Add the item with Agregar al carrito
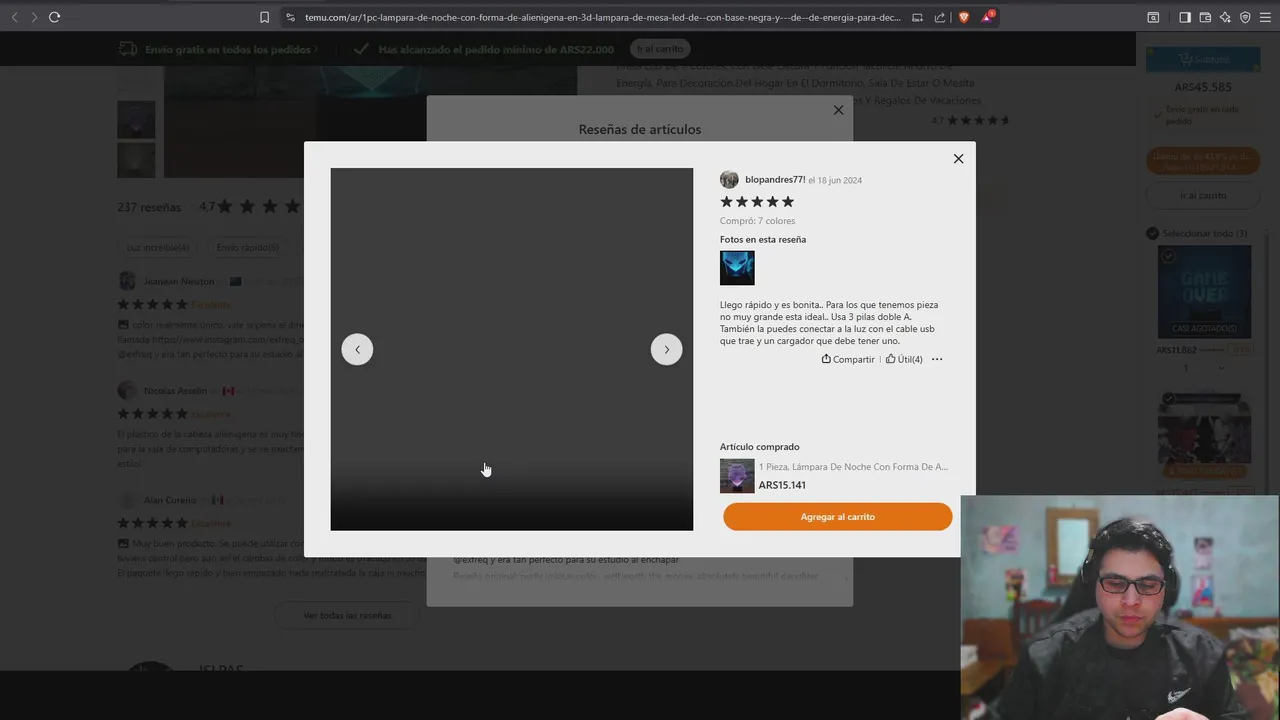 838,517
